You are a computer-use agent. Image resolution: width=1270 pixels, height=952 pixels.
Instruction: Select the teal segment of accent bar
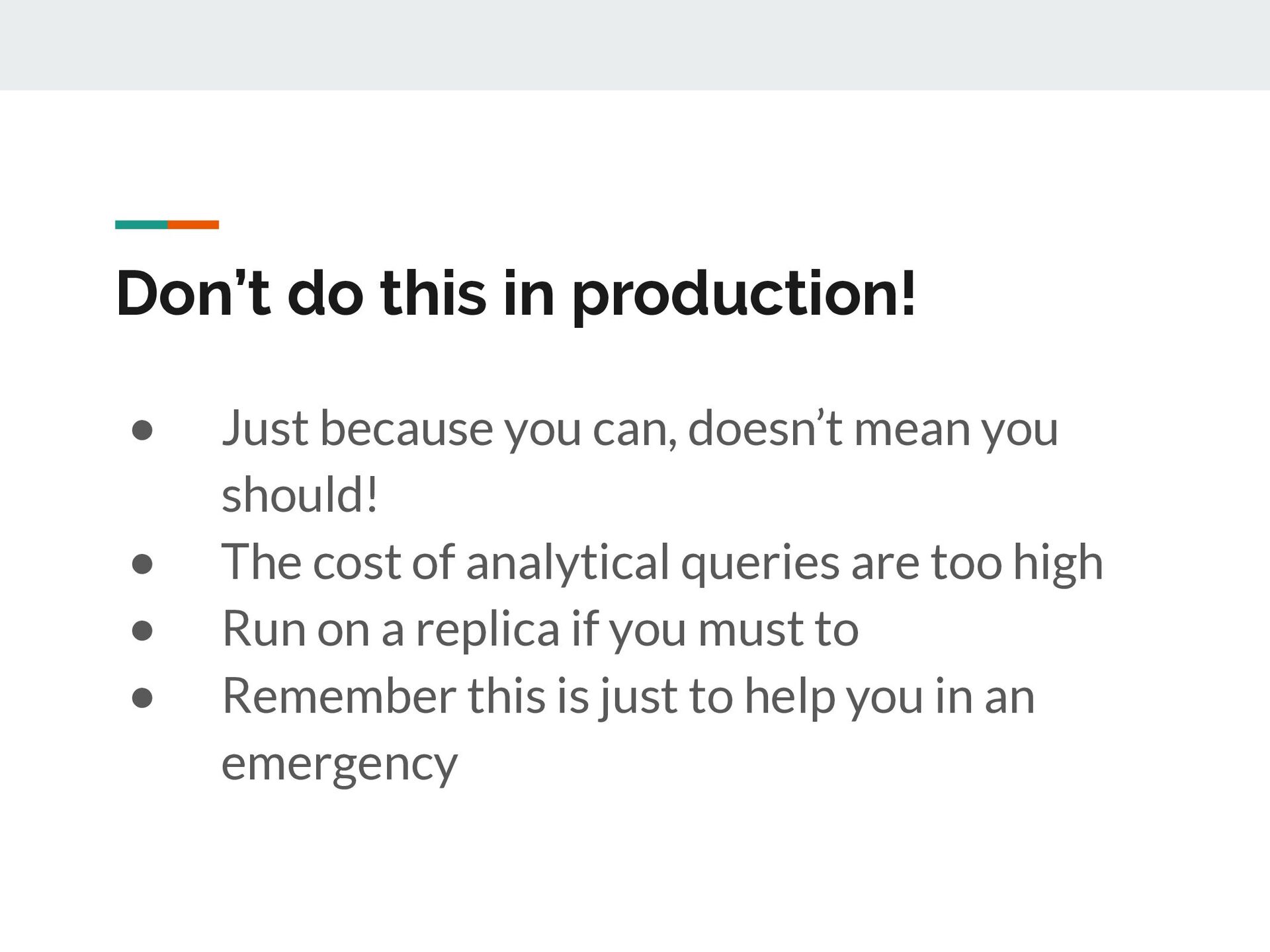(142, 225)
